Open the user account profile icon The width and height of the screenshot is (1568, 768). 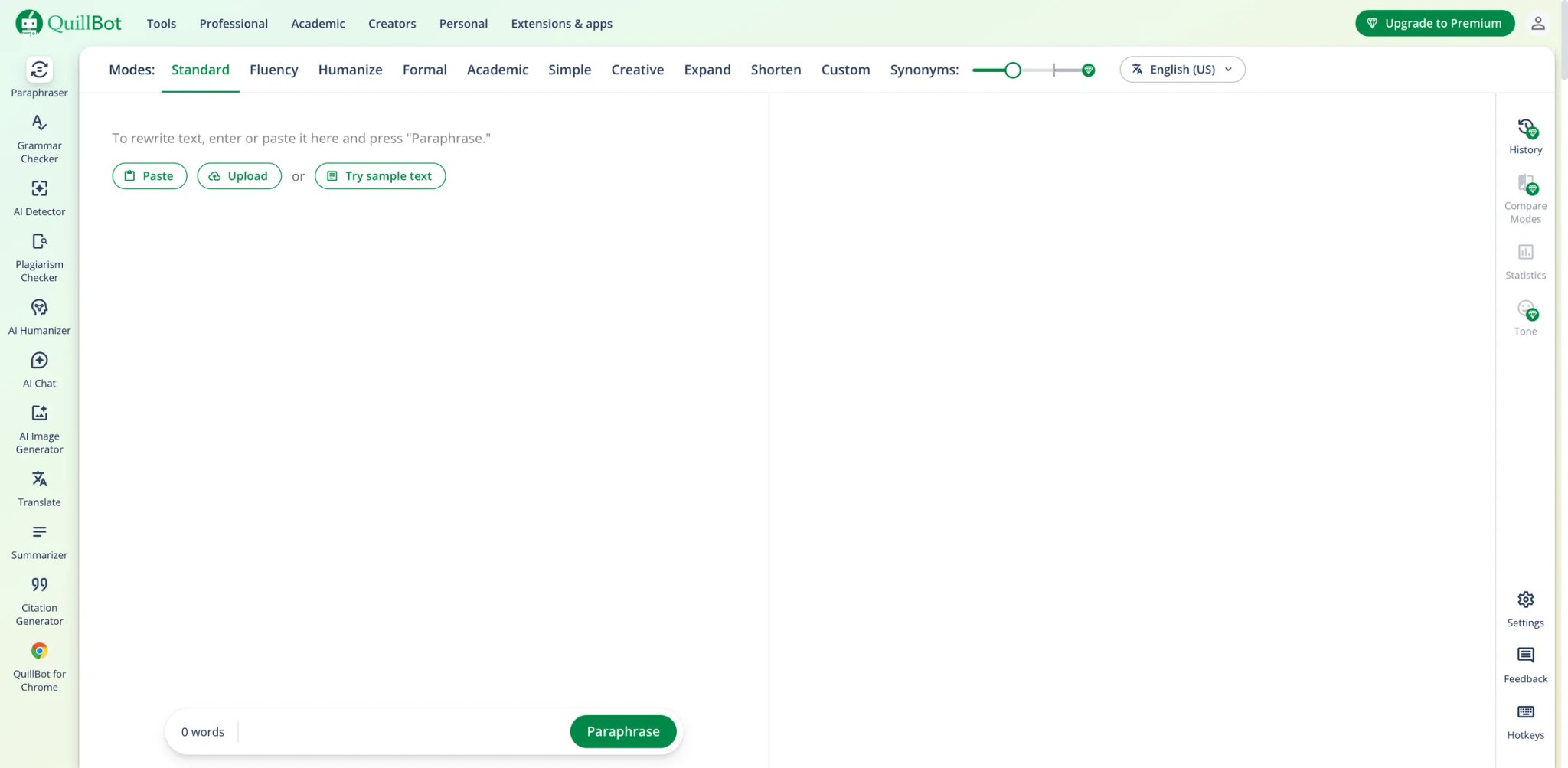tap(1537, 23)
